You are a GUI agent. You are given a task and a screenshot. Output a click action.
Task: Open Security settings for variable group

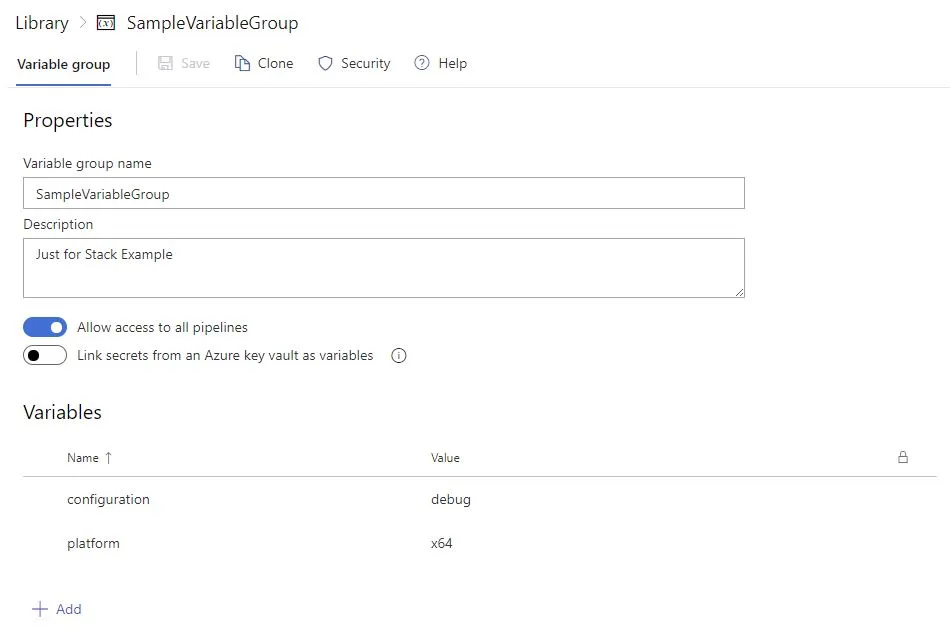(x=354, y=63)
